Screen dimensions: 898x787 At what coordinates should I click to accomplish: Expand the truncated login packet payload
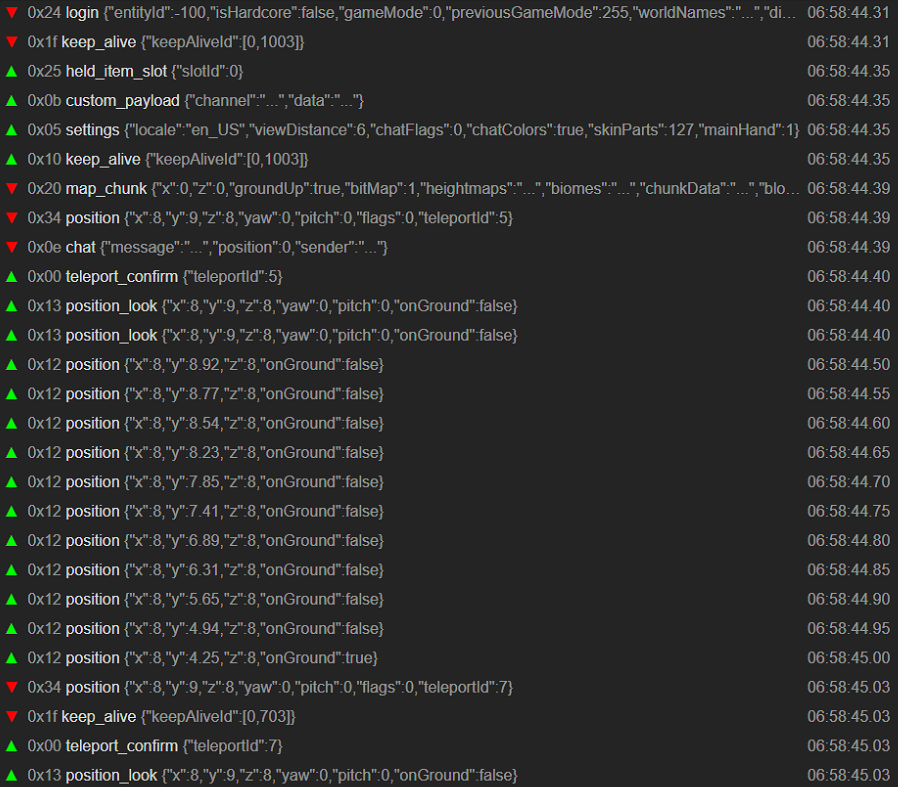click(789, 12)
